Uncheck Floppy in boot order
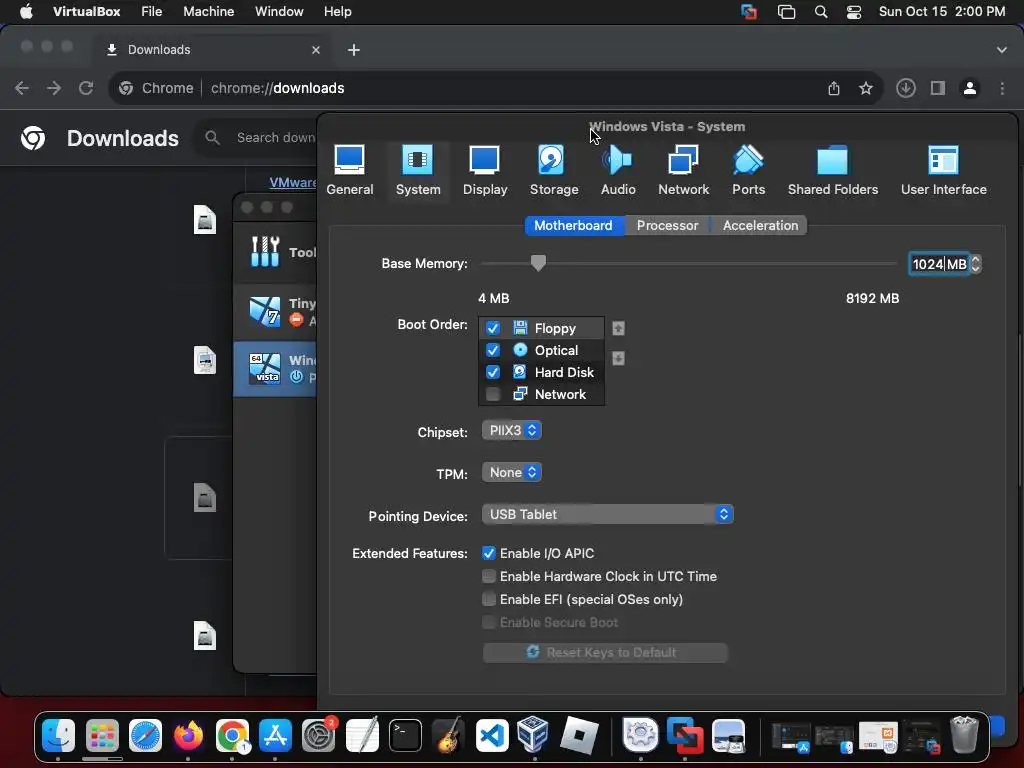The height and width of the screenshot is (768, 1024). tap(492, 328)
